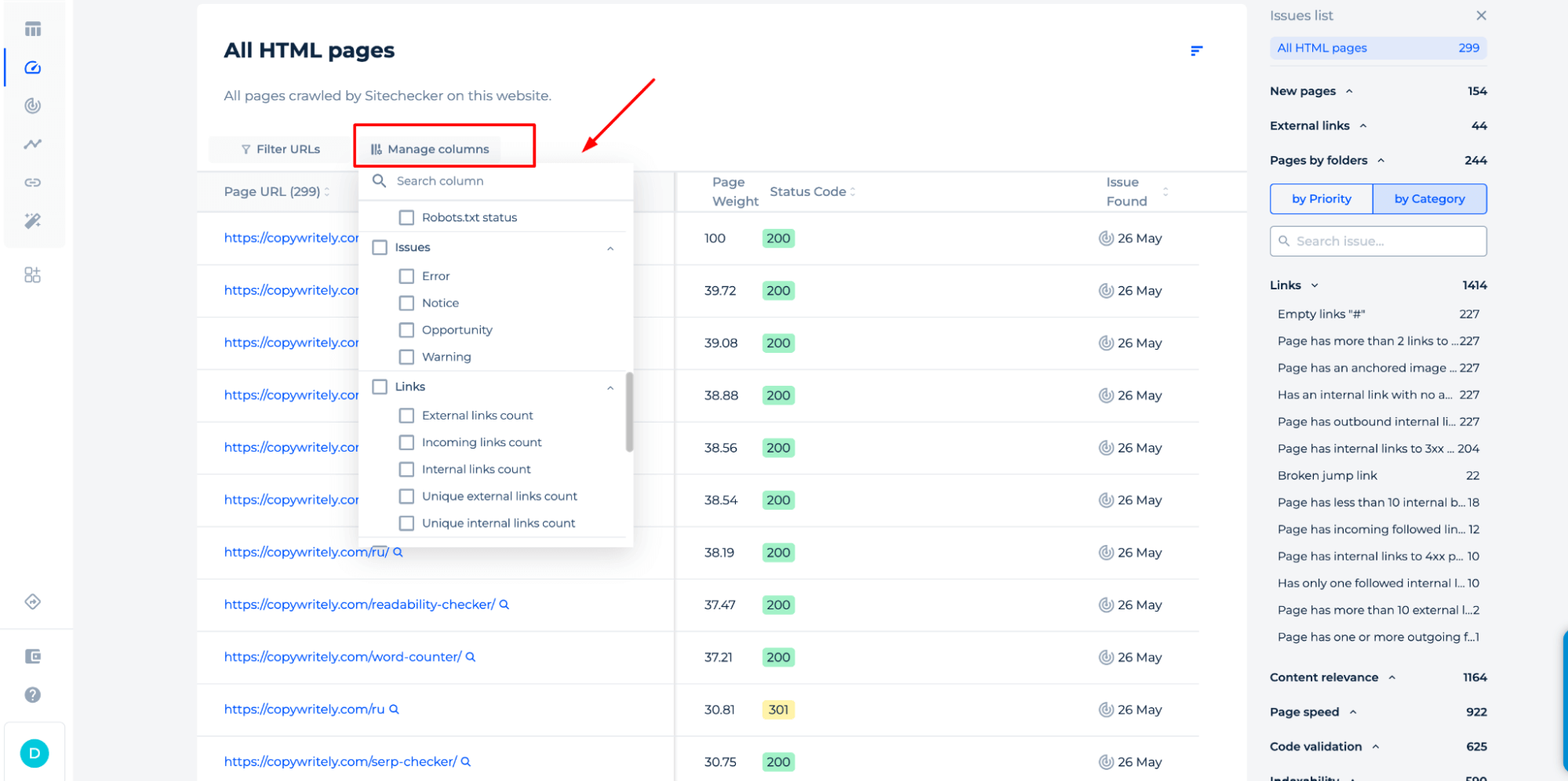Check the Links group checkbox
The width and height of the screenshot is (1568, 781).
[380, 387]
